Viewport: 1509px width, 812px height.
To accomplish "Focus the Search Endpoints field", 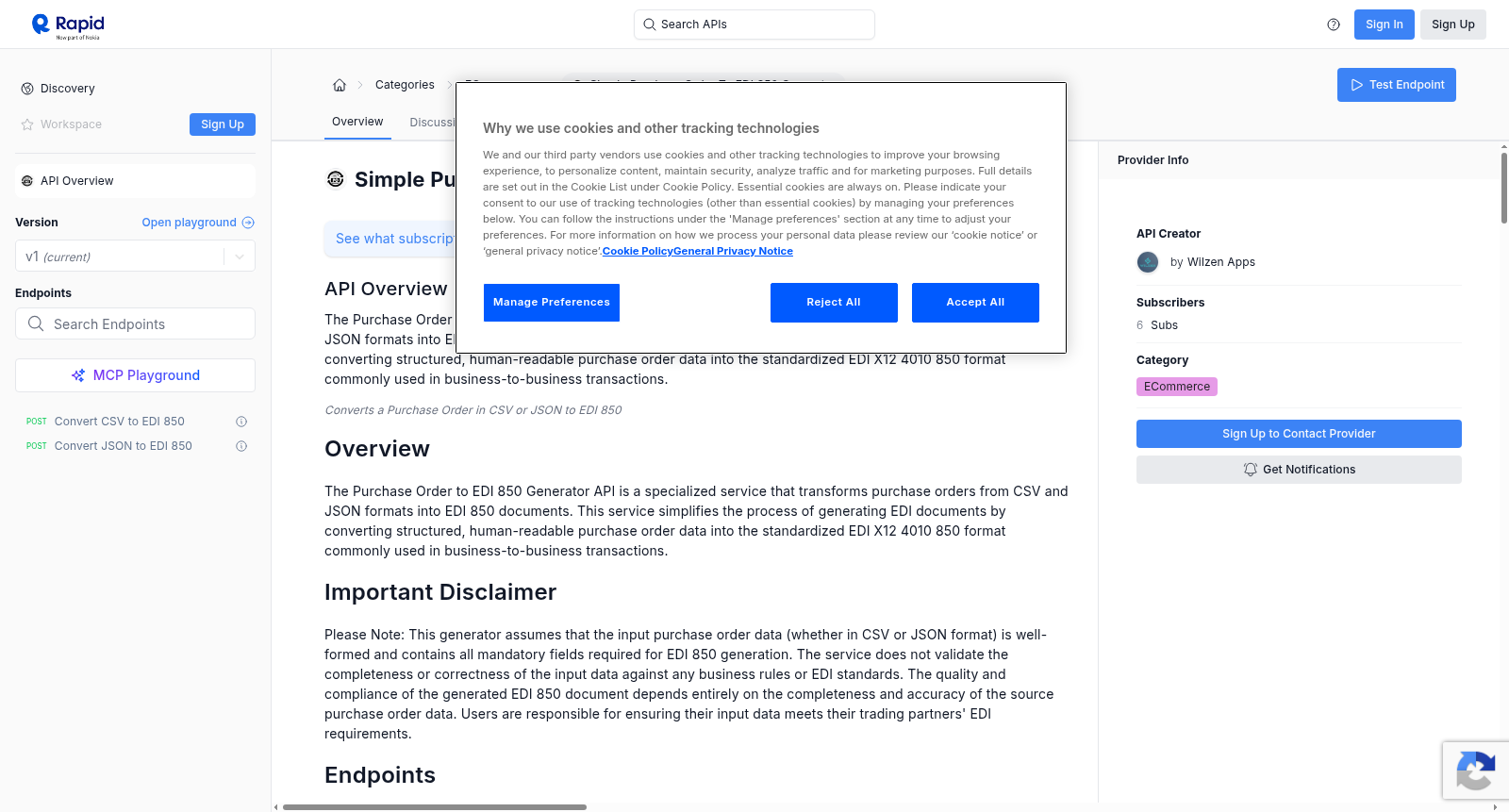I will coord(135,323).
